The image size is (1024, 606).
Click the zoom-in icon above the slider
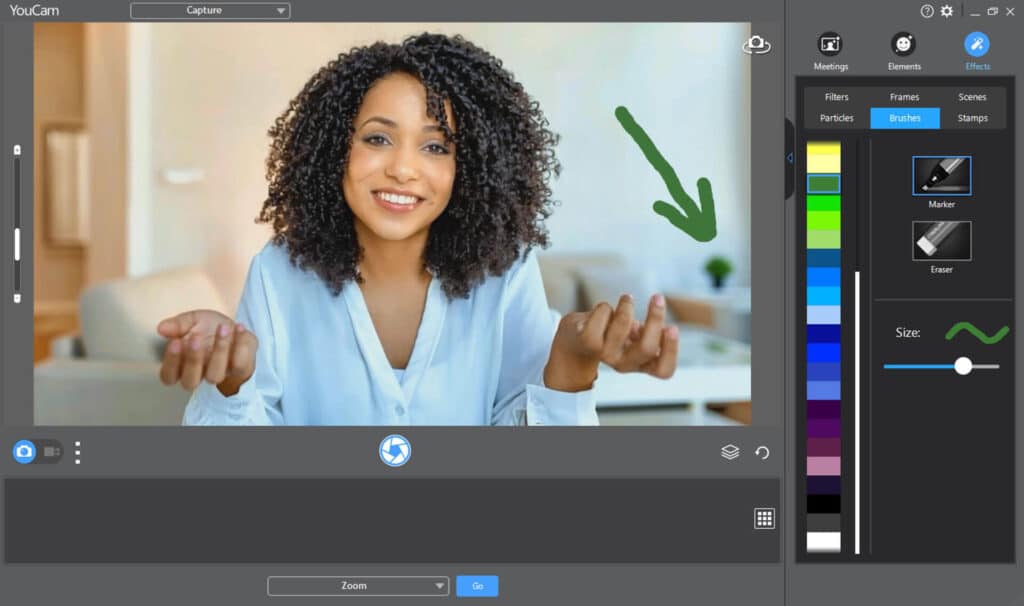click(x=17, y=150)
